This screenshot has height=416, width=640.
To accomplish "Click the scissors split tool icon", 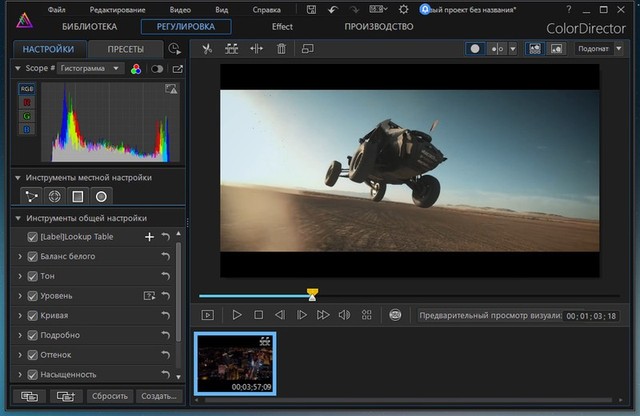I will point(206,48).
